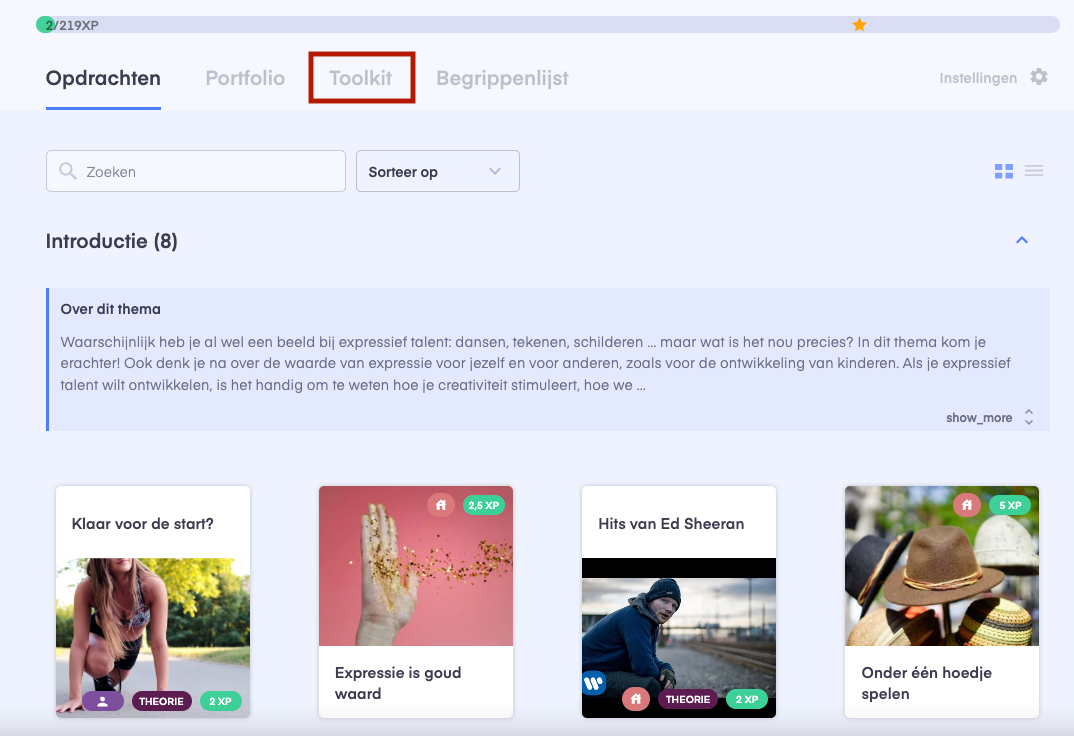Focus the Zoeken search field

point(196,171)
